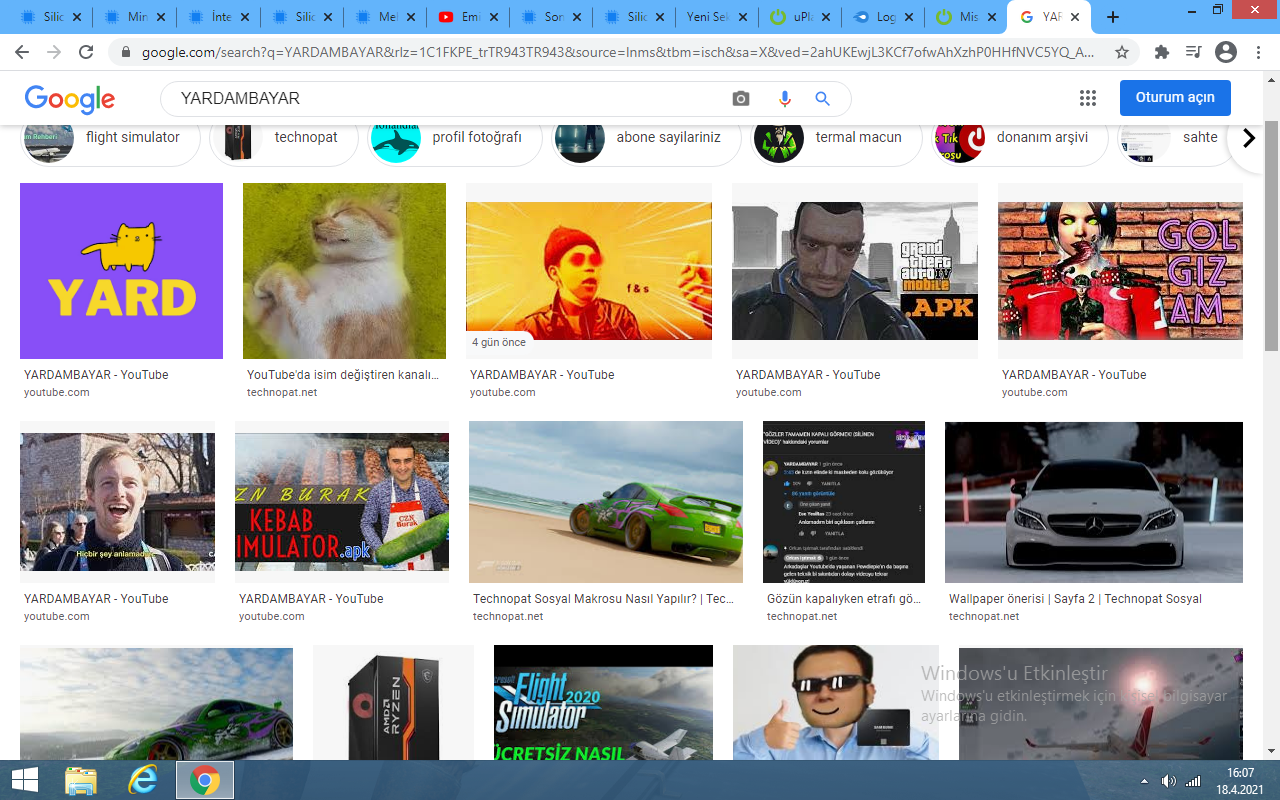The height and width of the screenshot is (800, 1280).
Task: Switch to the 'Mis' tab
Action: (964, 17)
